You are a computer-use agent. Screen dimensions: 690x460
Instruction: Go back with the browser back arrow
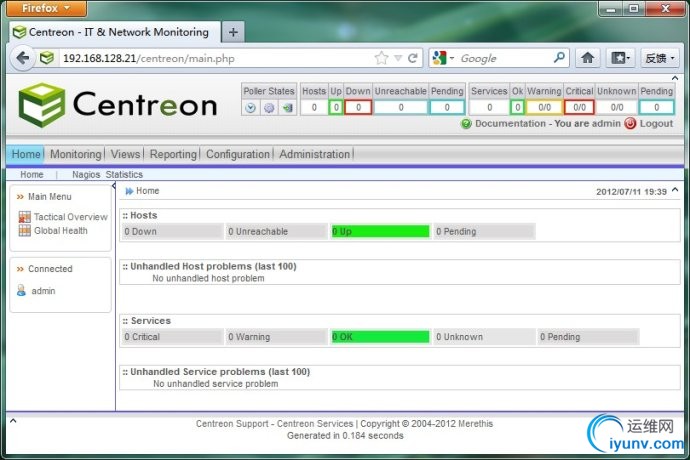[22, 58]
